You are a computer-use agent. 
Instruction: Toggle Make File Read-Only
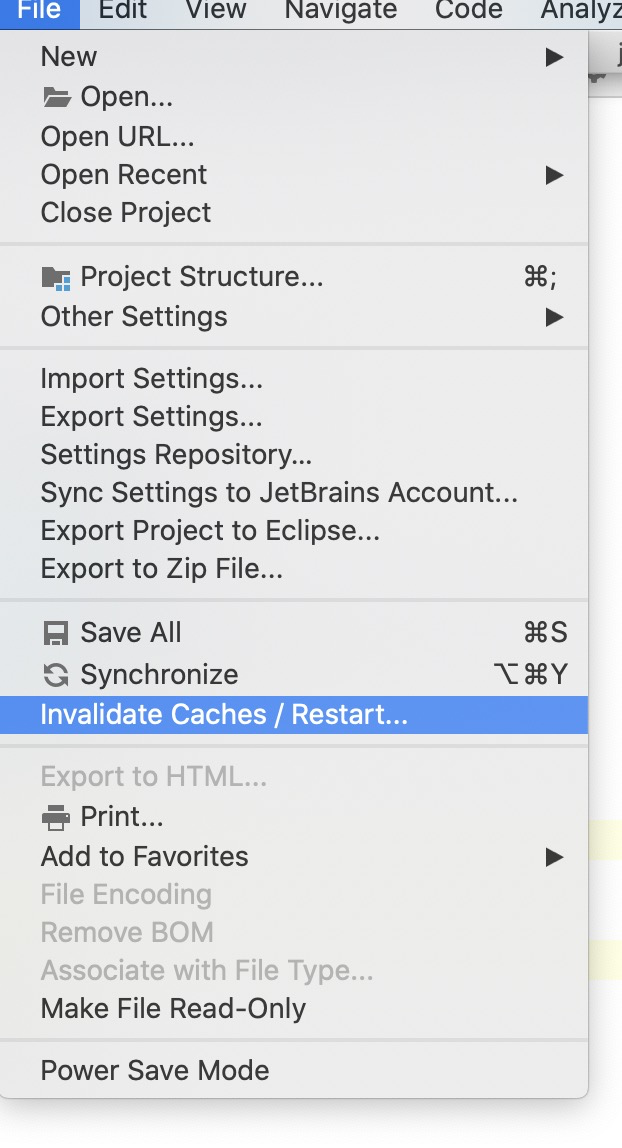(x=293, y=1008)
